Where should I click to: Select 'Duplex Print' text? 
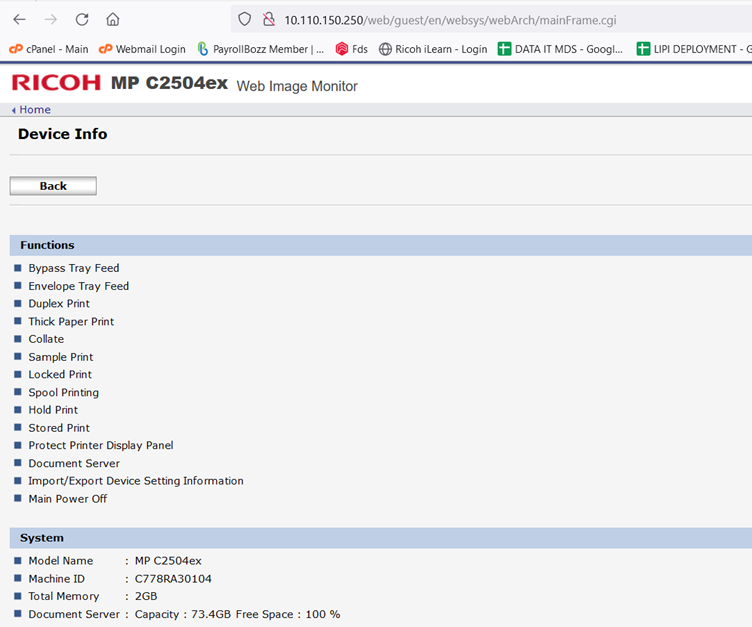[x=59, y=304]
